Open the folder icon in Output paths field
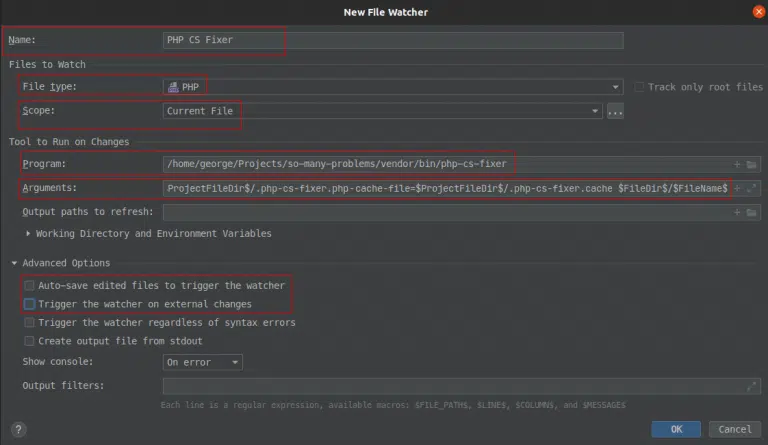Viewport: 768px width, 445px height. pyautogui.click(x=751, y=212)
